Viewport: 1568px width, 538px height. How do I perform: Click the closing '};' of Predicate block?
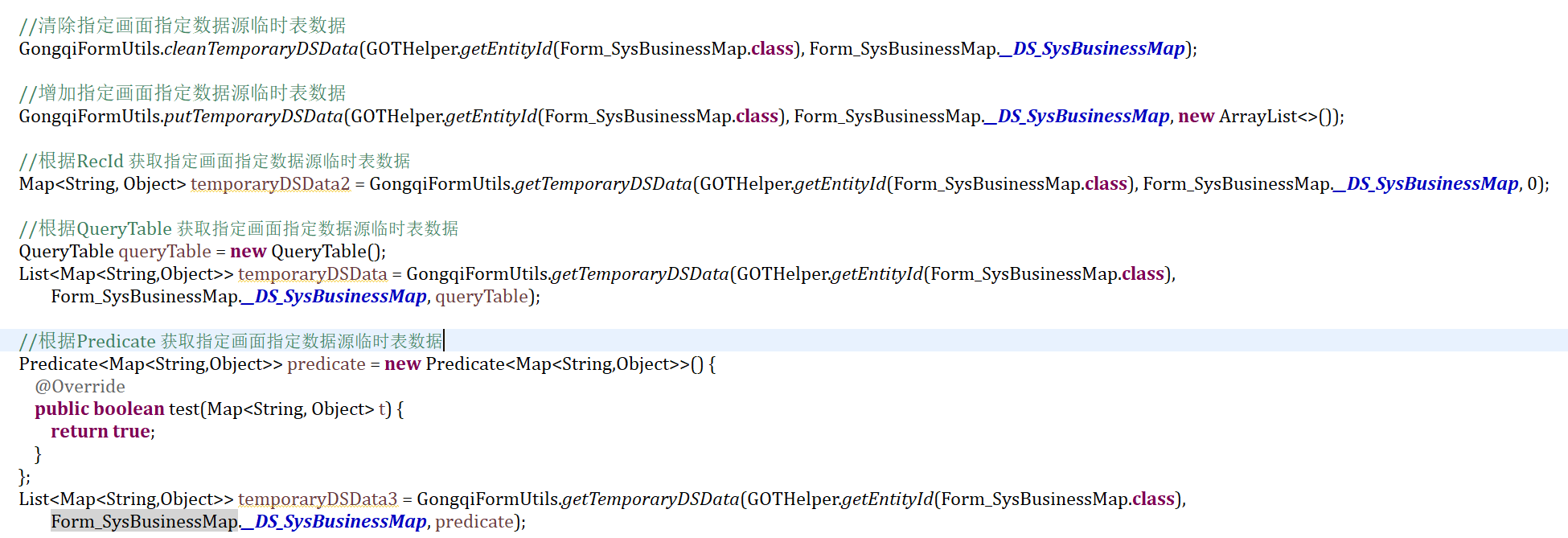24,477
